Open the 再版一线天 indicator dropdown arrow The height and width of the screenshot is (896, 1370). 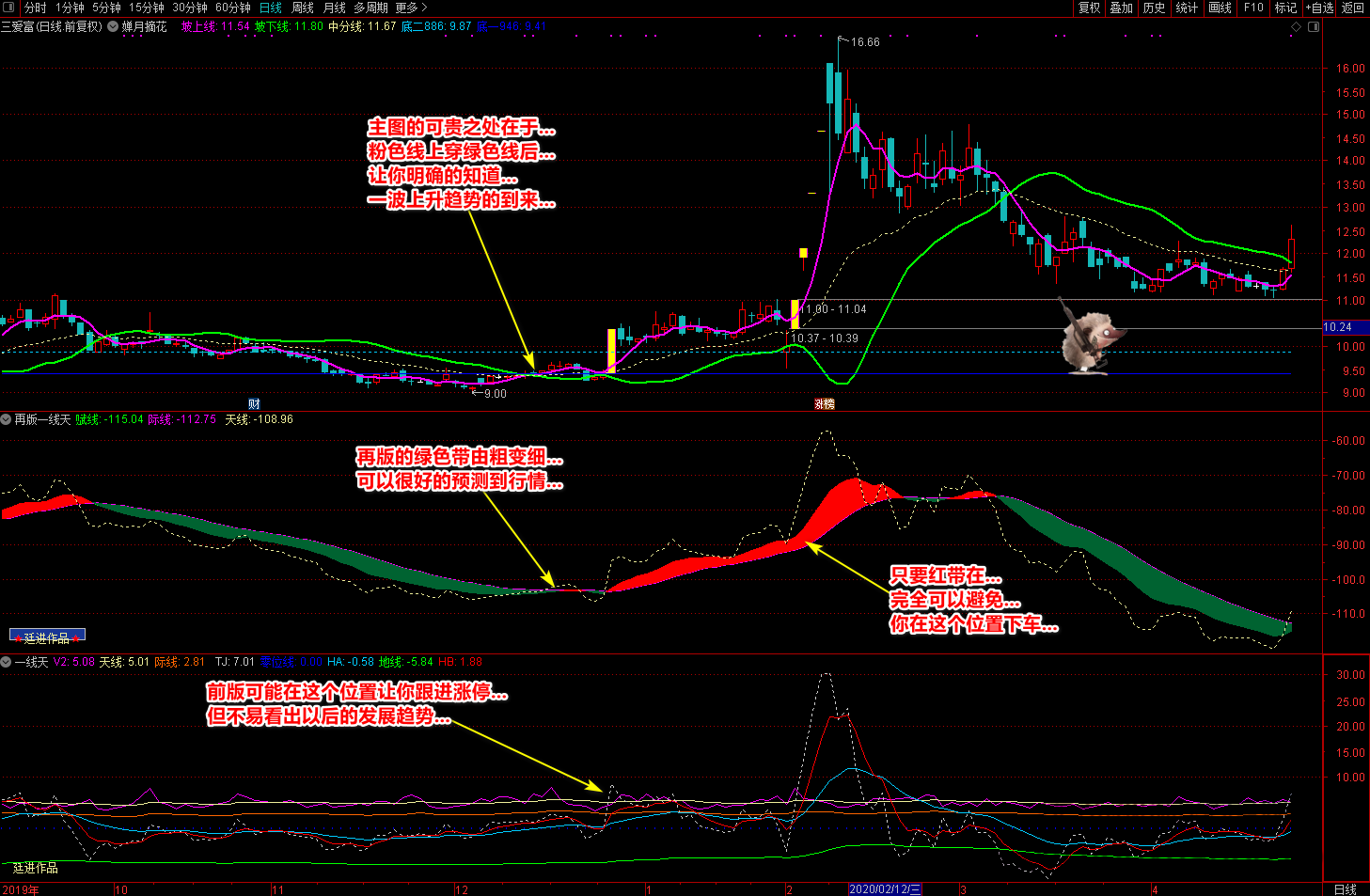[7, 419]
